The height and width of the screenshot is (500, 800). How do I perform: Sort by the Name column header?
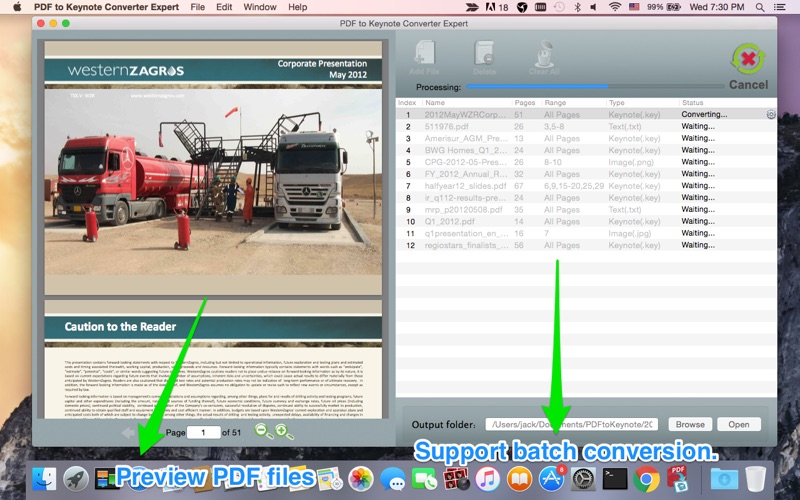coord(435,103)
